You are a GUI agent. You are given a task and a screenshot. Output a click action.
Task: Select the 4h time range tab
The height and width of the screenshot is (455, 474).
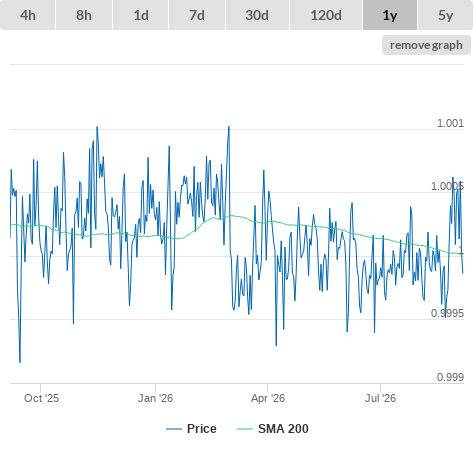click(28, 15)
